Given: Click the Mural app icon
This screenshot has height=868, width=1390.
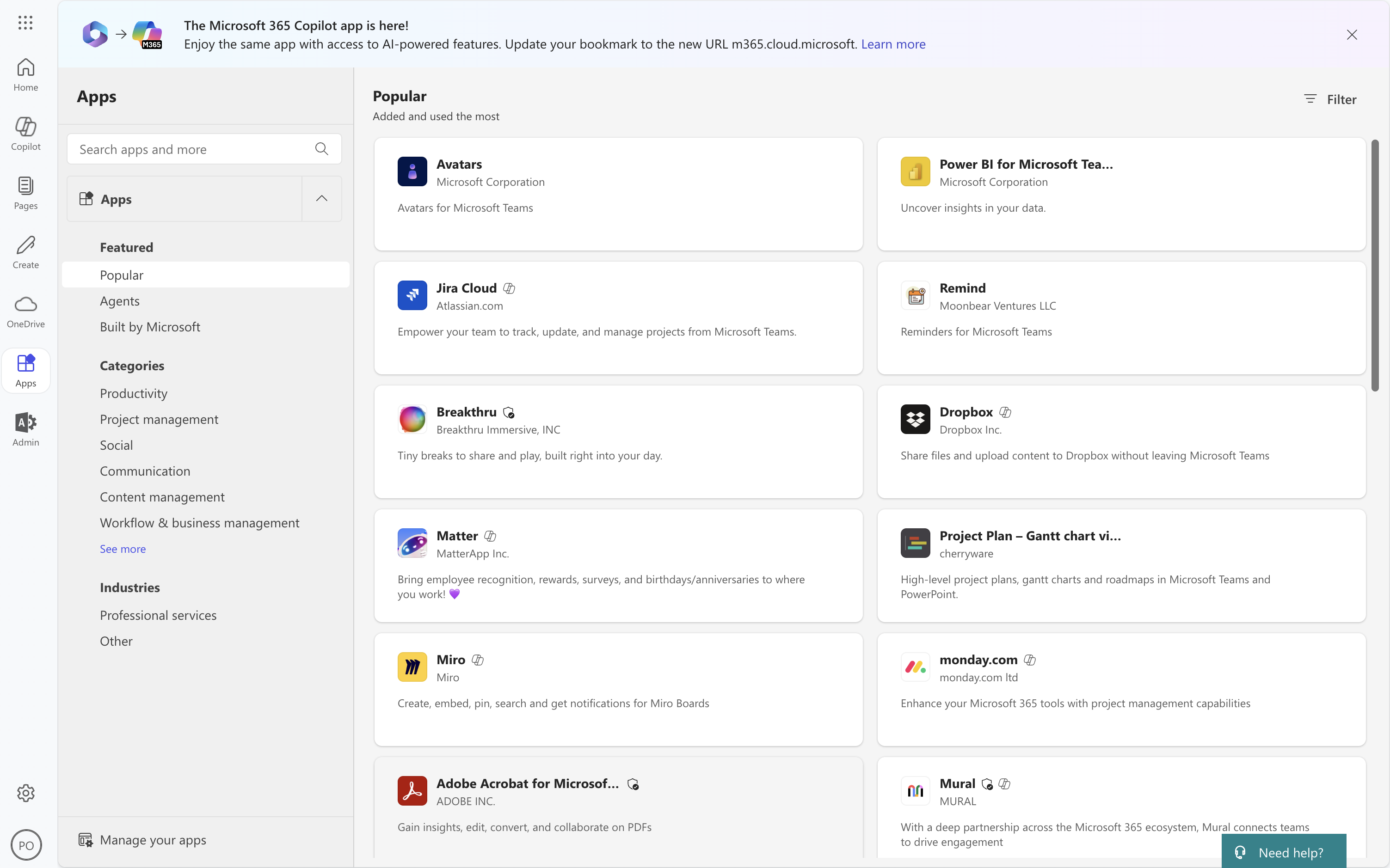Looking at the screenshot, I should 916,791.
